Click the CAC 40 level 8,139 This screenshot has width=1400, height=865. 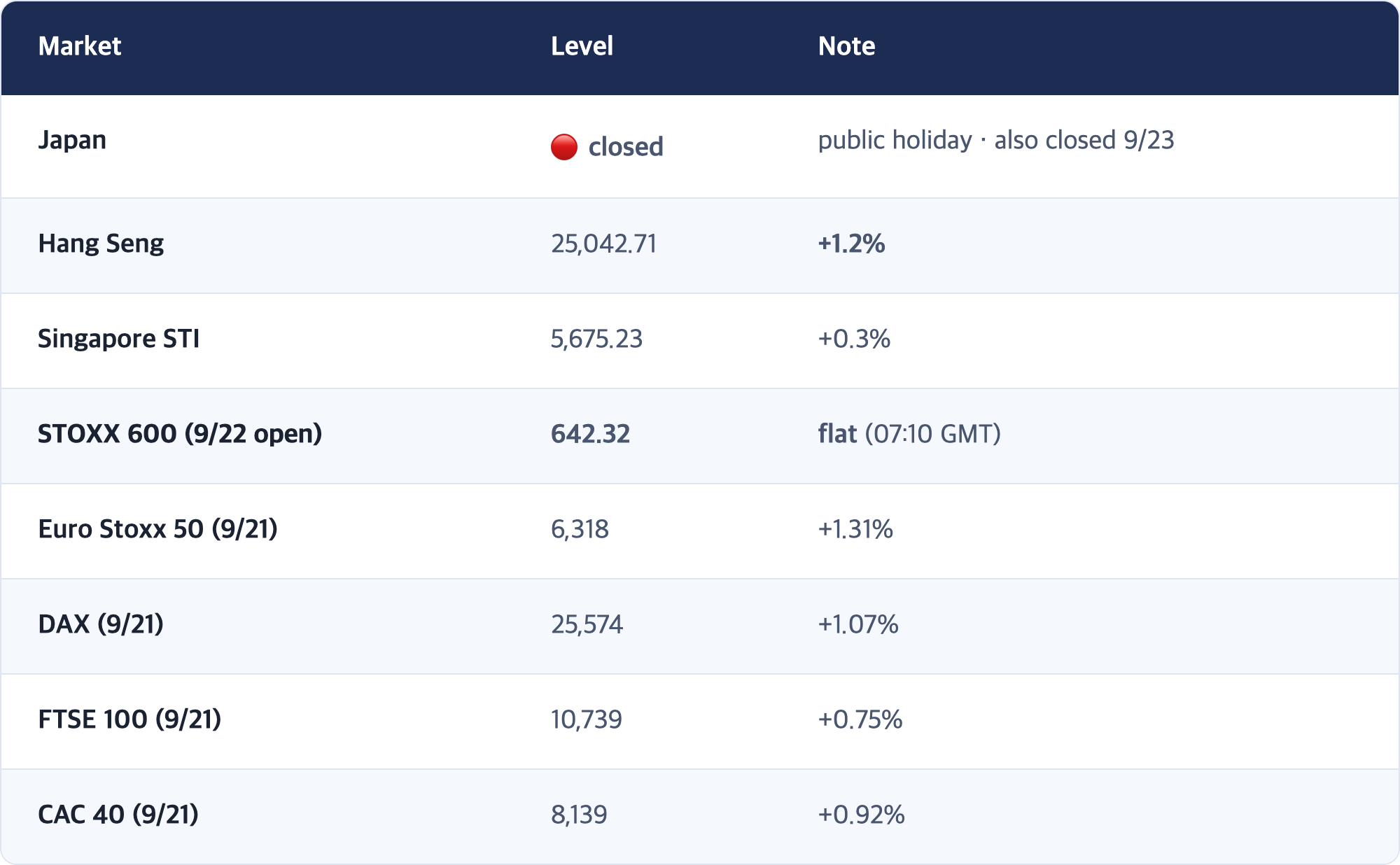(x=579, y=815)
